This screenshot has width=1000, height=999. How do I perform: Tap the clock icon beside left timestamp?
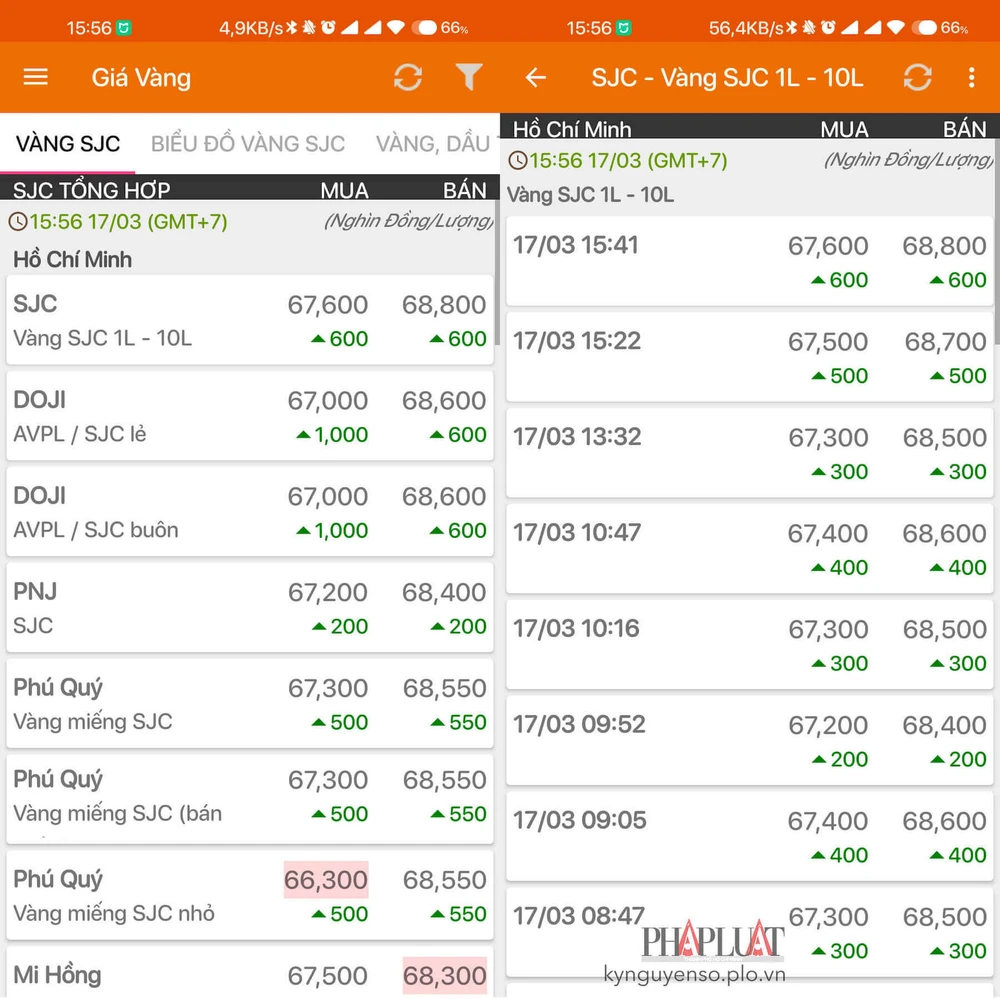tap(17, 222)
